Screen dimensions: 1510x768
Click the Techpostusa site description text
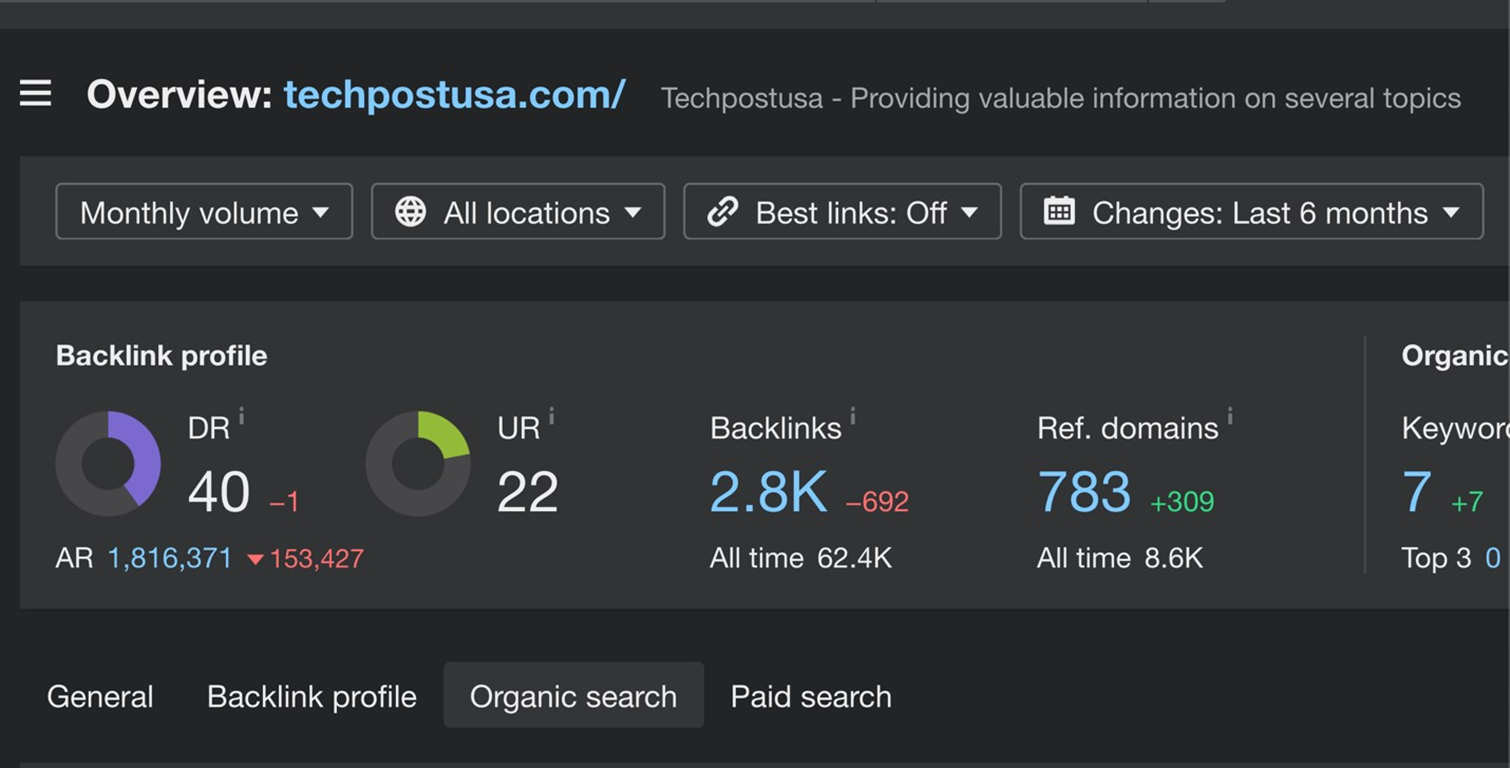tap(1061, 98)
